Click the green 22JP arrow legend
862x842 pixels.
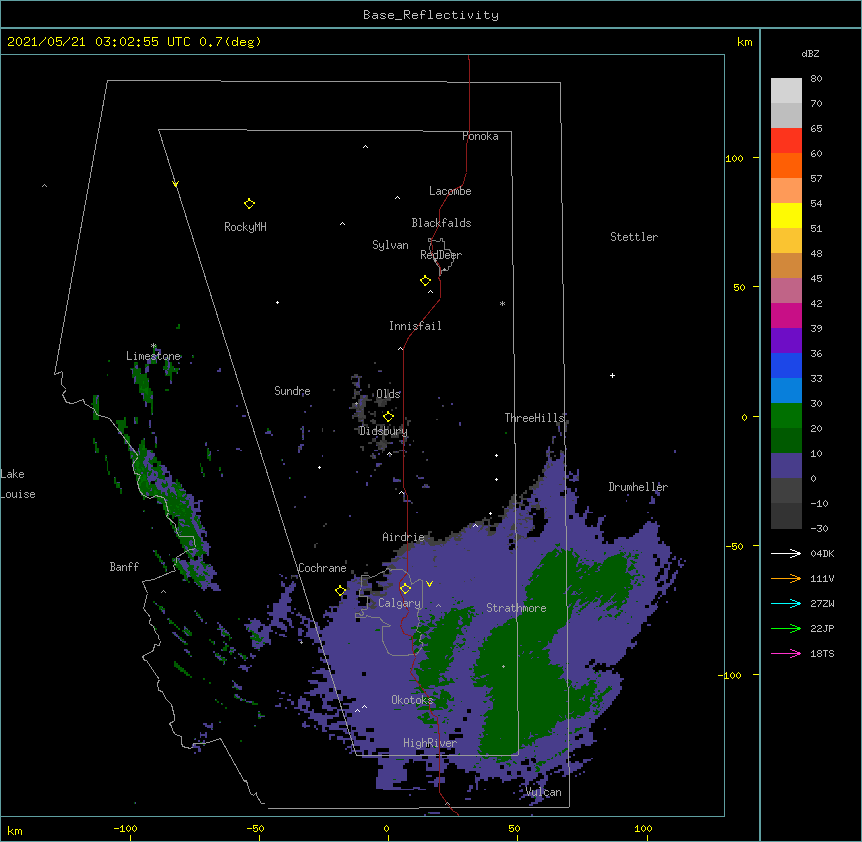(786, 628)
